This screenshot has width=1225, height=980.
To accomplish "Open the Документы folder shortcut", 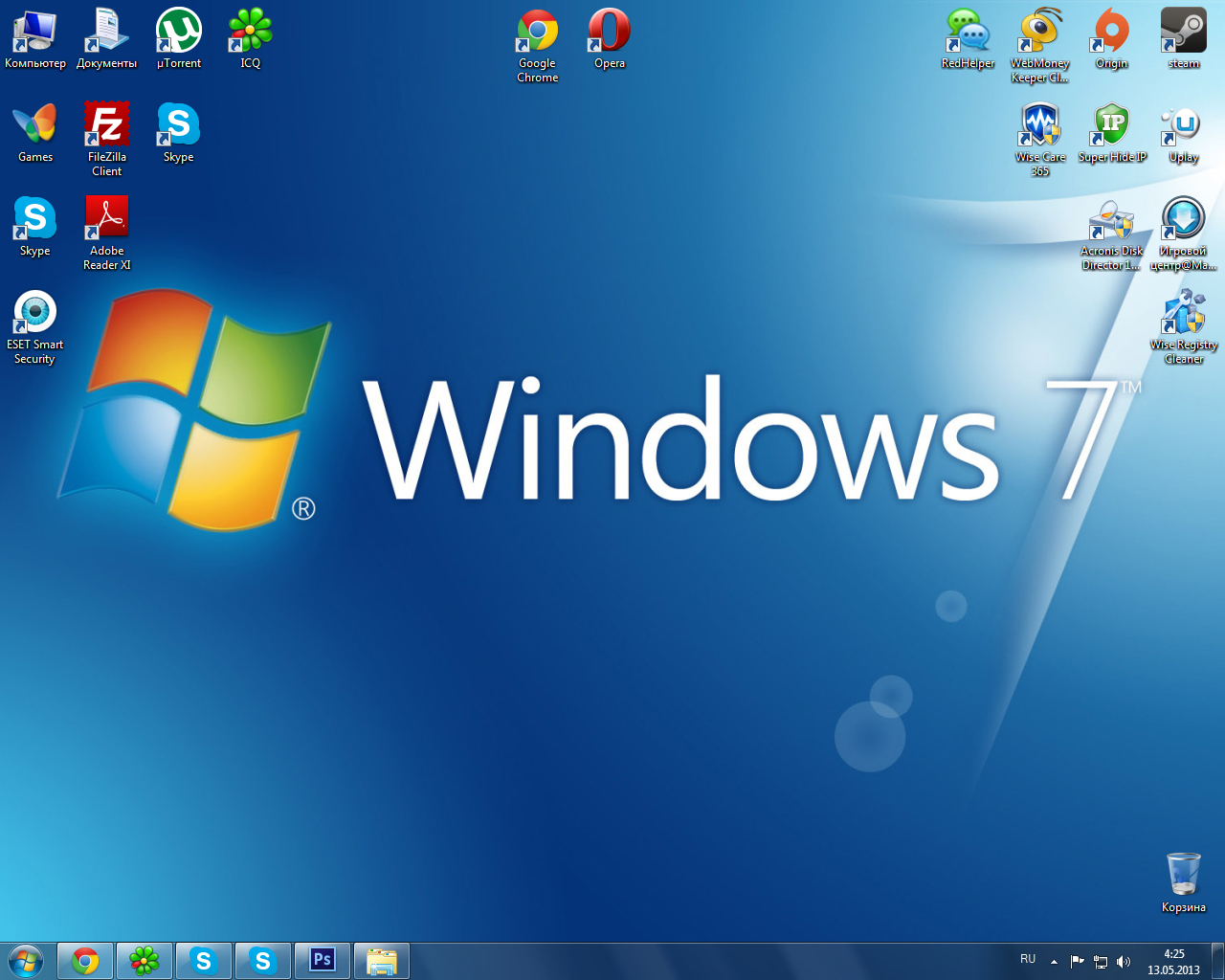I will click(106, 38).
